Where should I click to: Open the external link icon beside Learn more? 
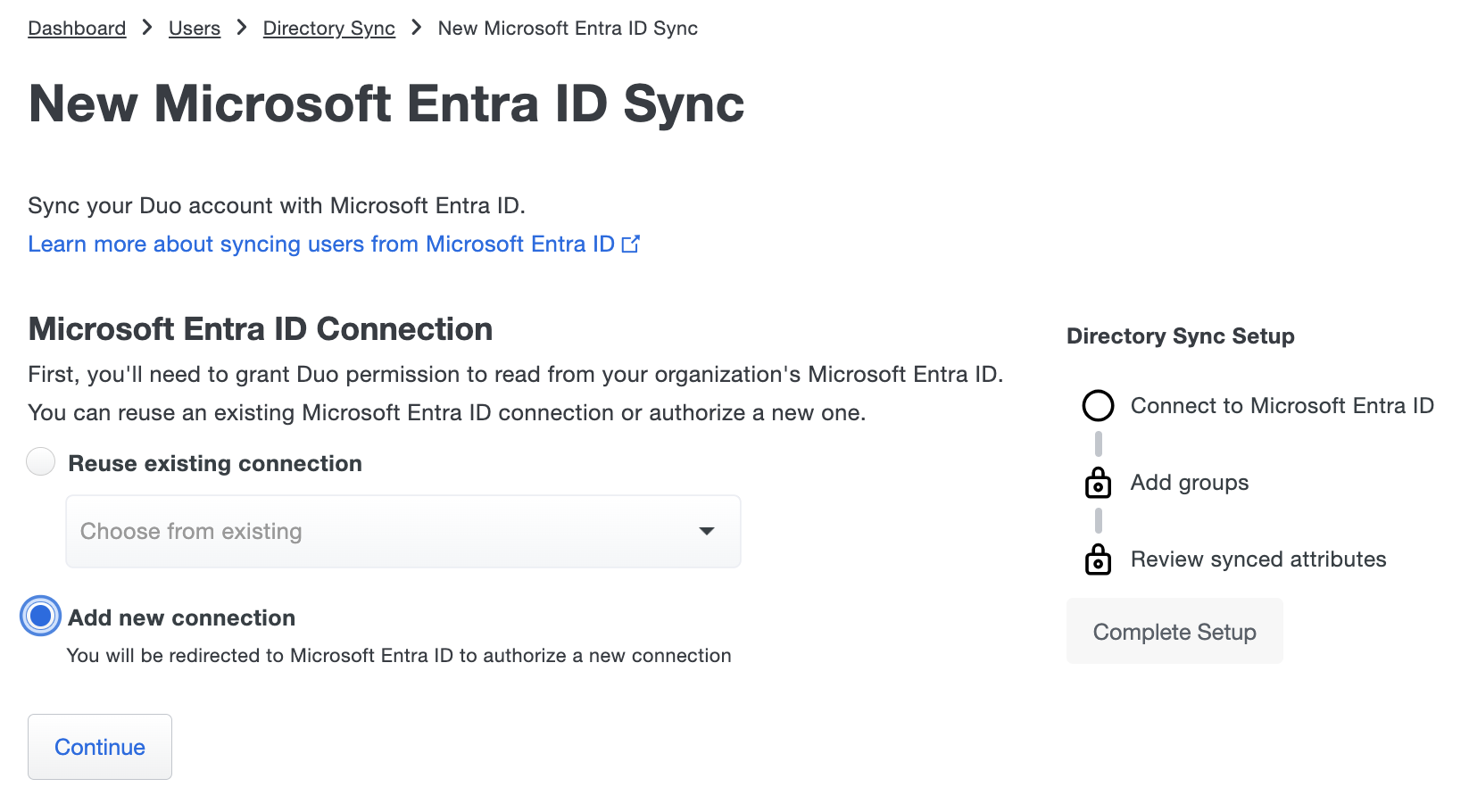click(632, 243)
